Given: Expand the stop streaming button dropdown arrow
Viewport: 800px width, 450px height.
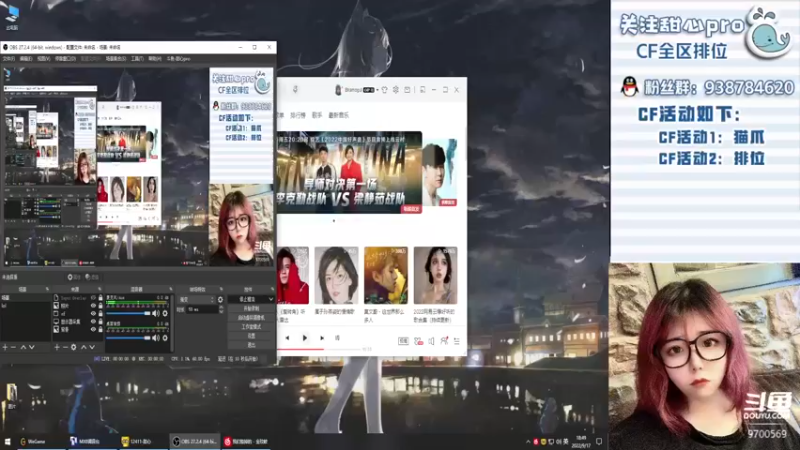Looking at the screenshot, I should click(270, 299).
